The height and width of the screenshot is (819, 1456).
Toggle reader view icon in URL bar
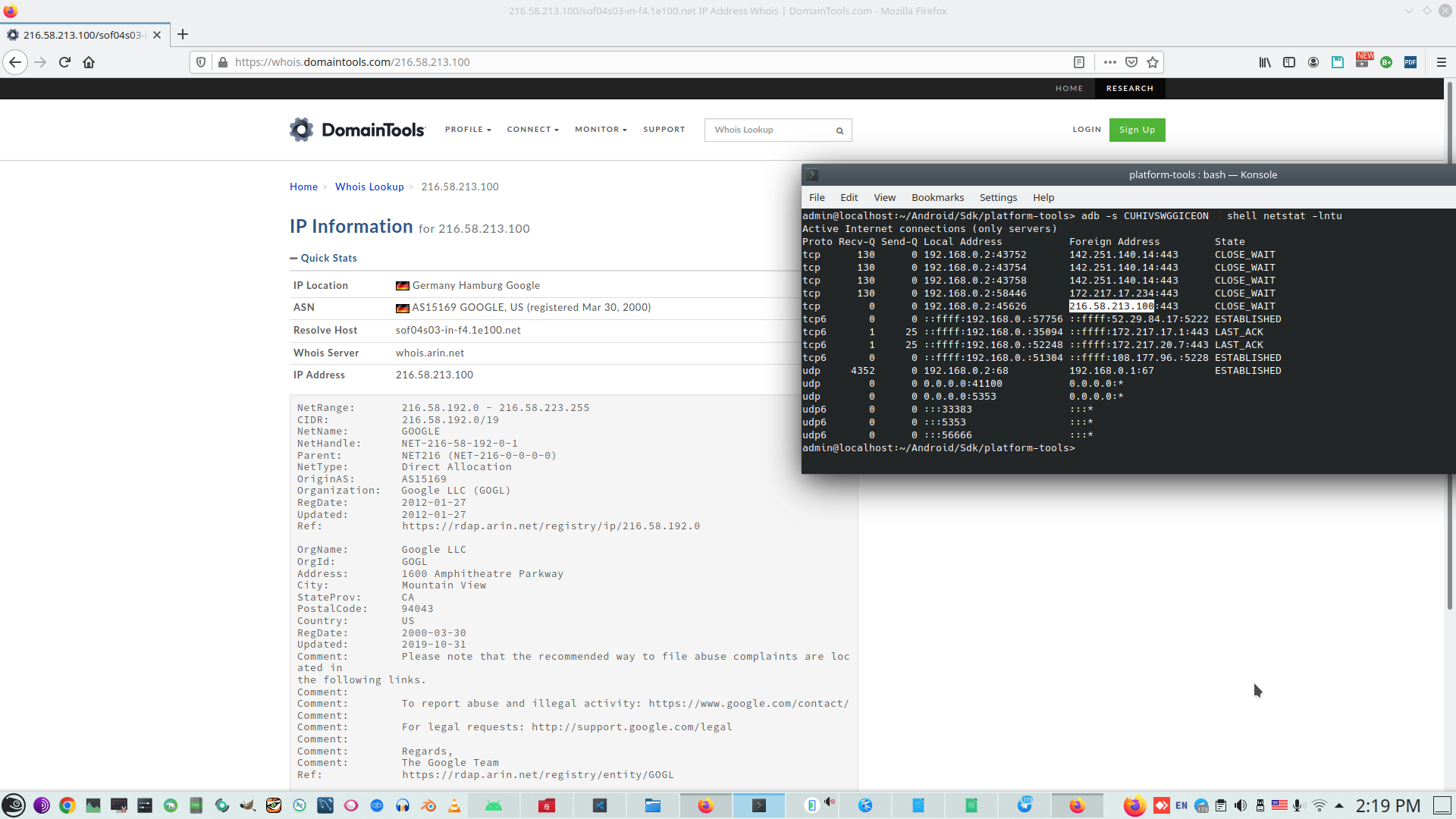1079,62
